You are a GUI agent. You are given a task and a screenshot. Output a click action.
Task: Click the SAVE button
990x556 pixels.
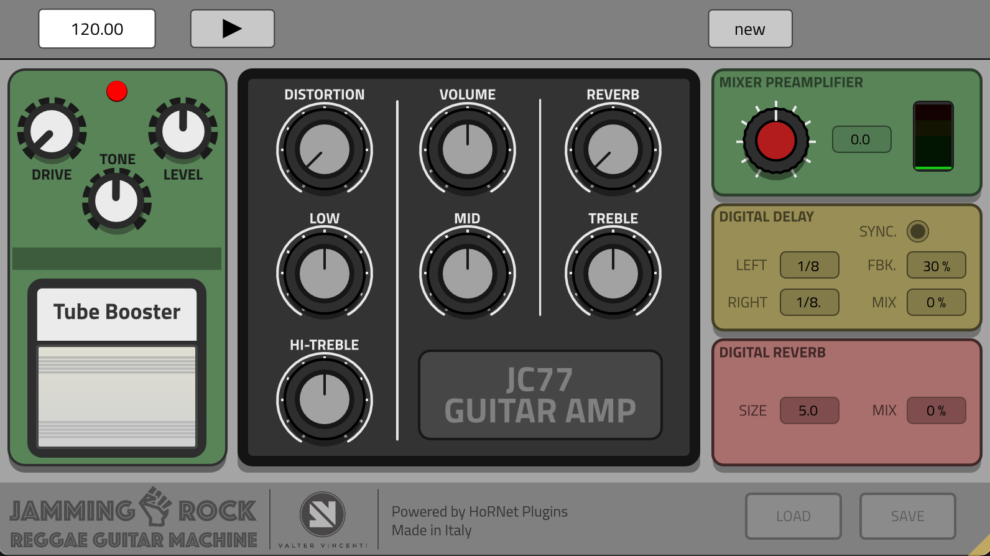tap(907, 516)
